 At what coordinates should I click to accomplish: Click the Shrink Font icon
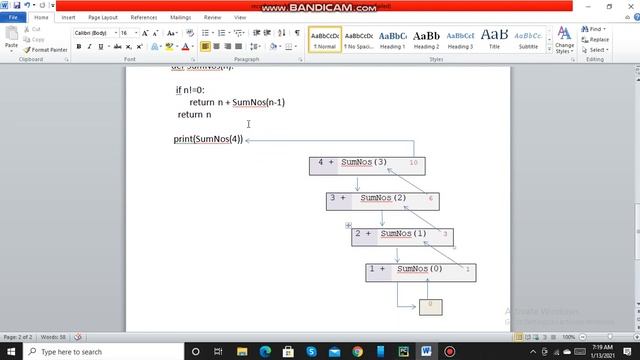click(156, 33)
